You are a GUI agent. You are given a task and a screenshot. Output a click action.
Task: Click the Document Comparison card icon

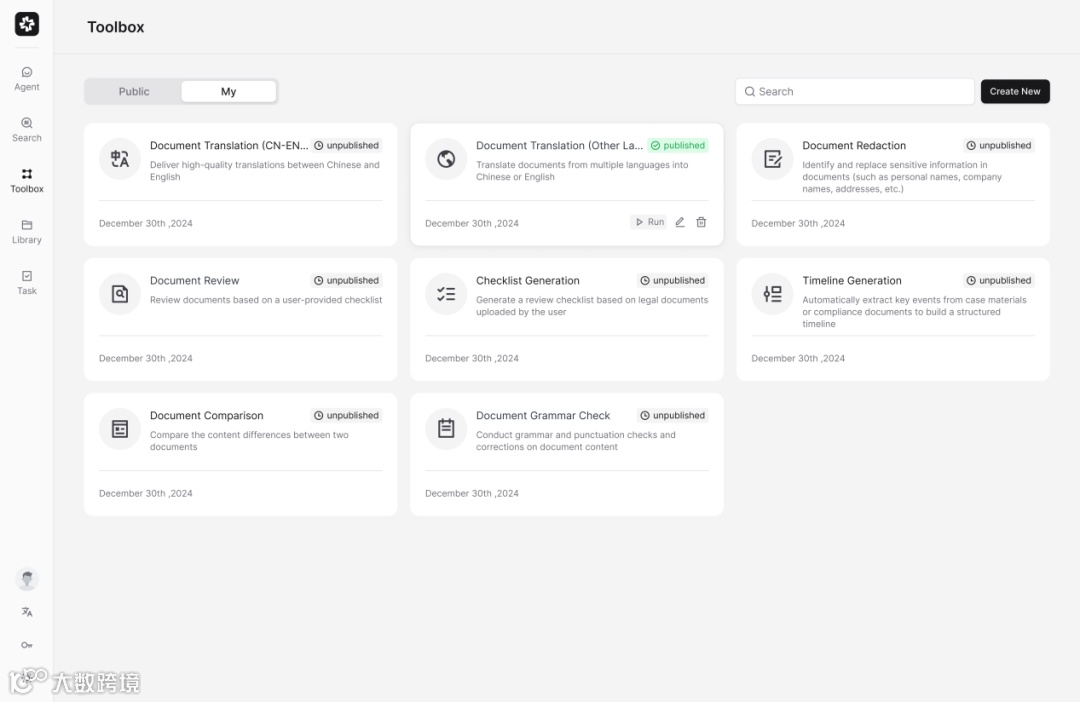(120, 429)
